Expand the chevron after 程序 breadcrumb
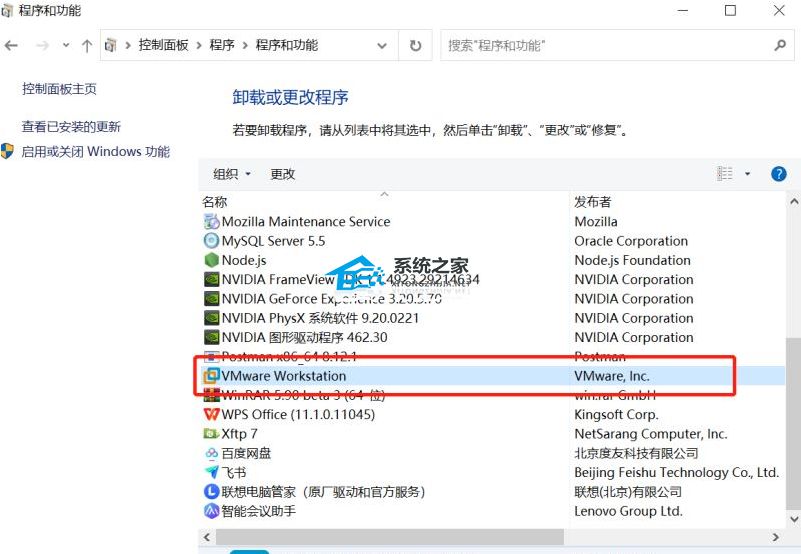This screenshot has height=554, width=801. pyautogui.click(x=245, y=45)
